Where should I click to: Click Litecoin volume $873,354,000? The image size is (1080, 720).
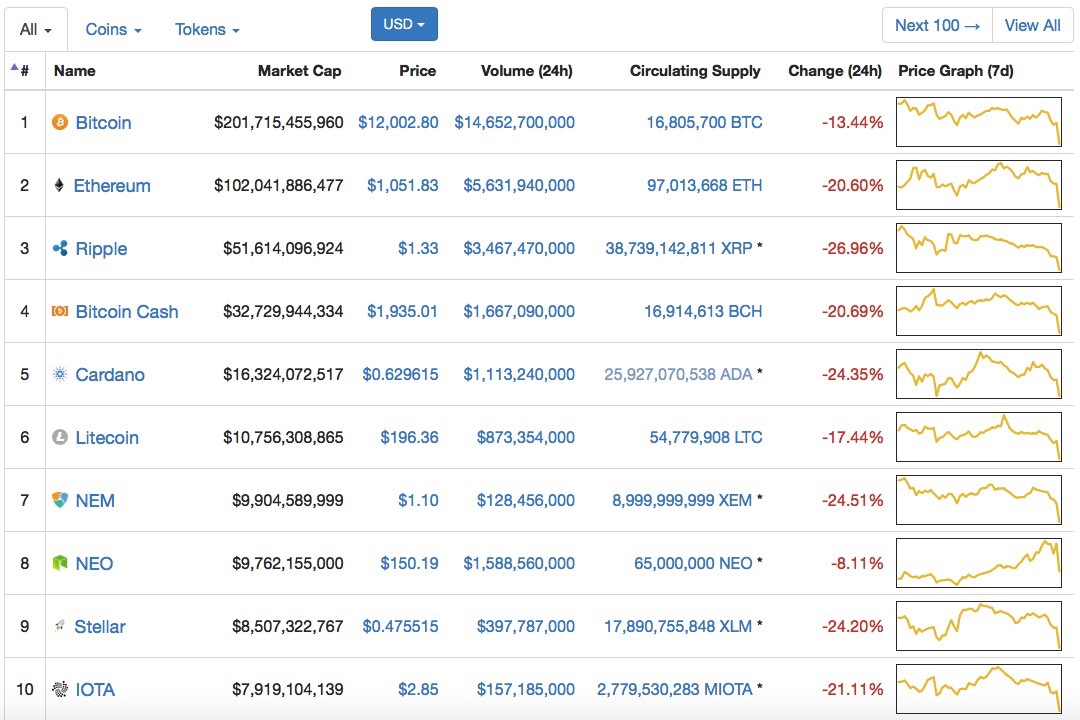[526, 438]
